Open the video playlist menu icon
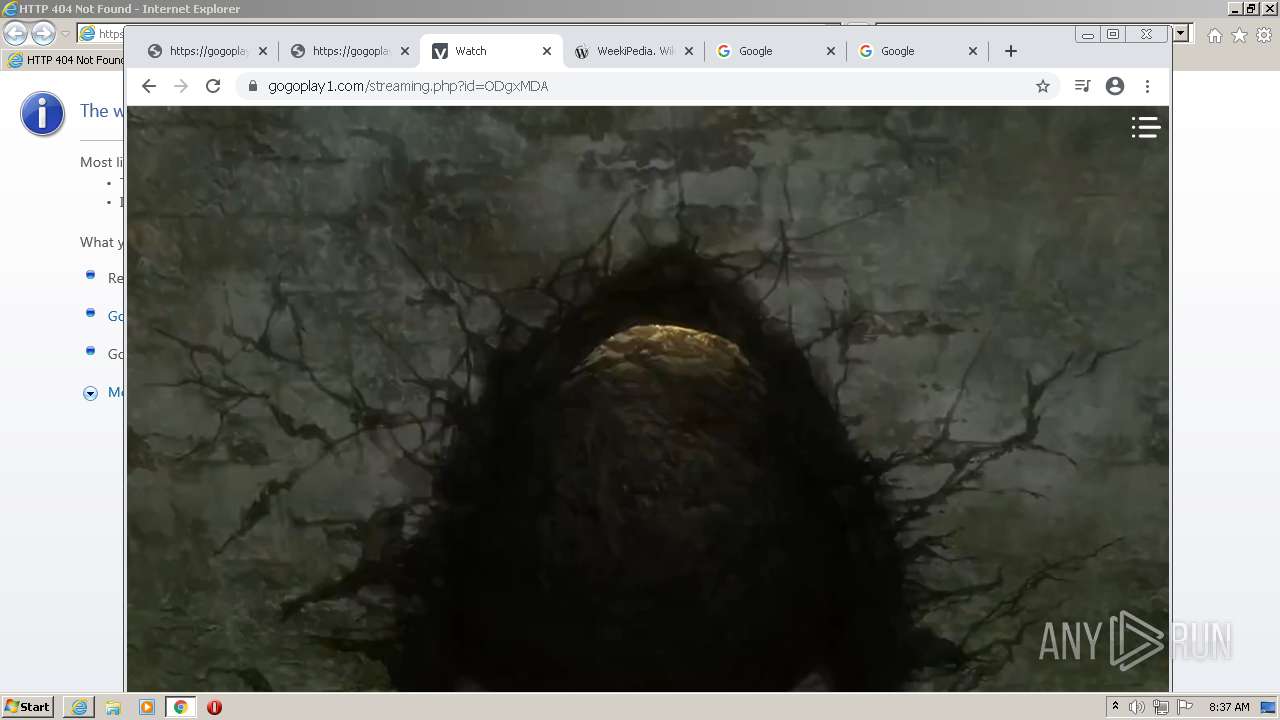This screenshot has width=1280, height=720. 1145,127
